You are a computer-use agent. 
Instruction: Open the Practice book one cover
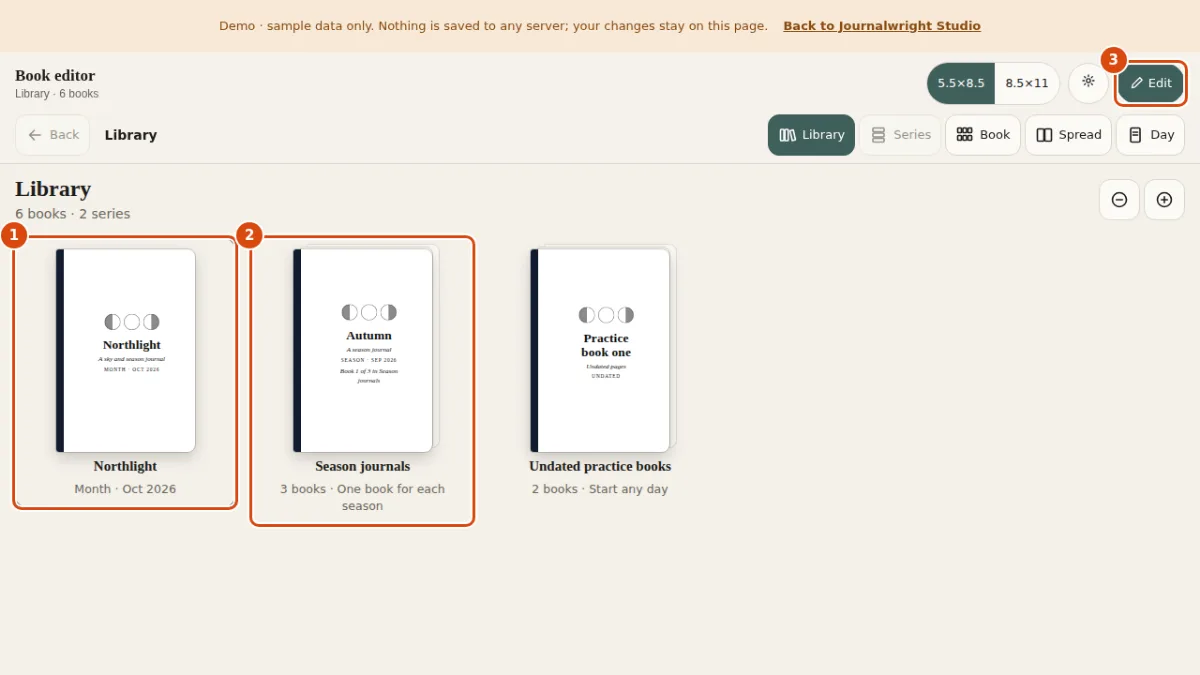(600, 350)
